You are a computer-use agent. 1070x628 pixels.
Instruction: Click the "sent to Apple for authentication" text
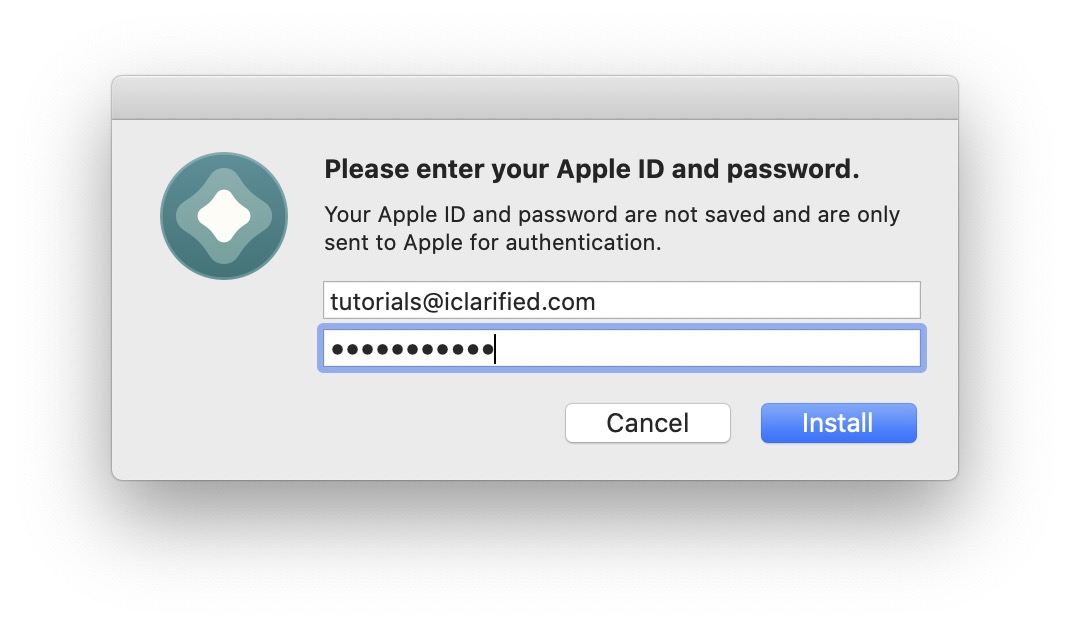click(493, 242)
